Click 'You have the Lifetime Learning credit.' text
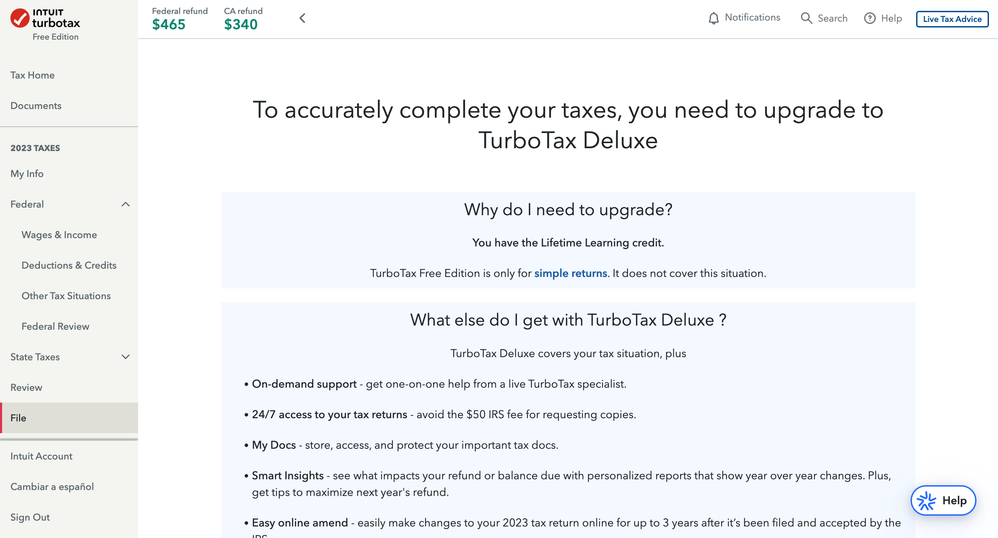998x538 pixels. [x=568, y=243]
